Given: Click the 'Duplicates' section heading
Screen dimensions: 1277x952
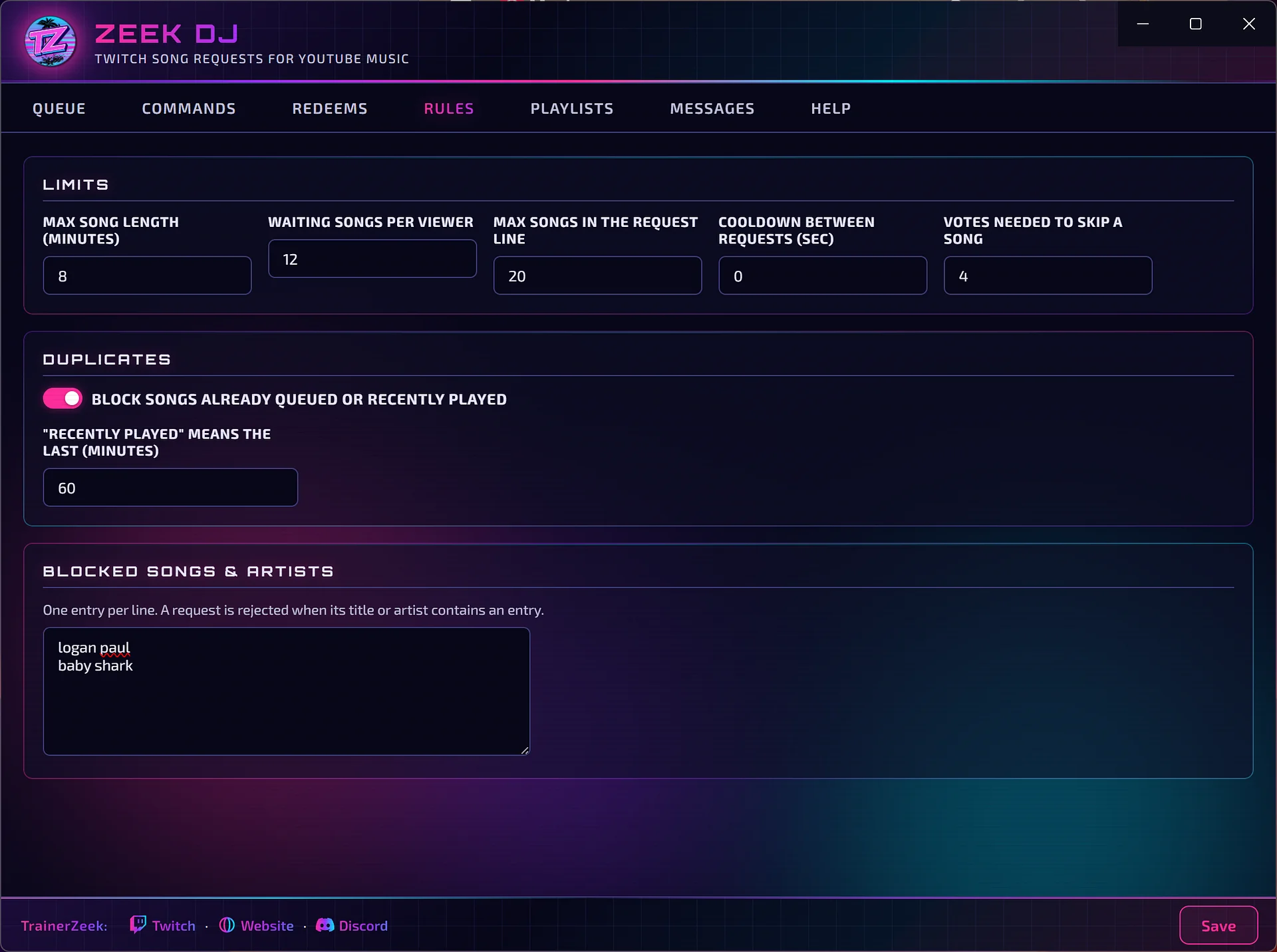Looking at the screenshot, I should click(107, 359).
